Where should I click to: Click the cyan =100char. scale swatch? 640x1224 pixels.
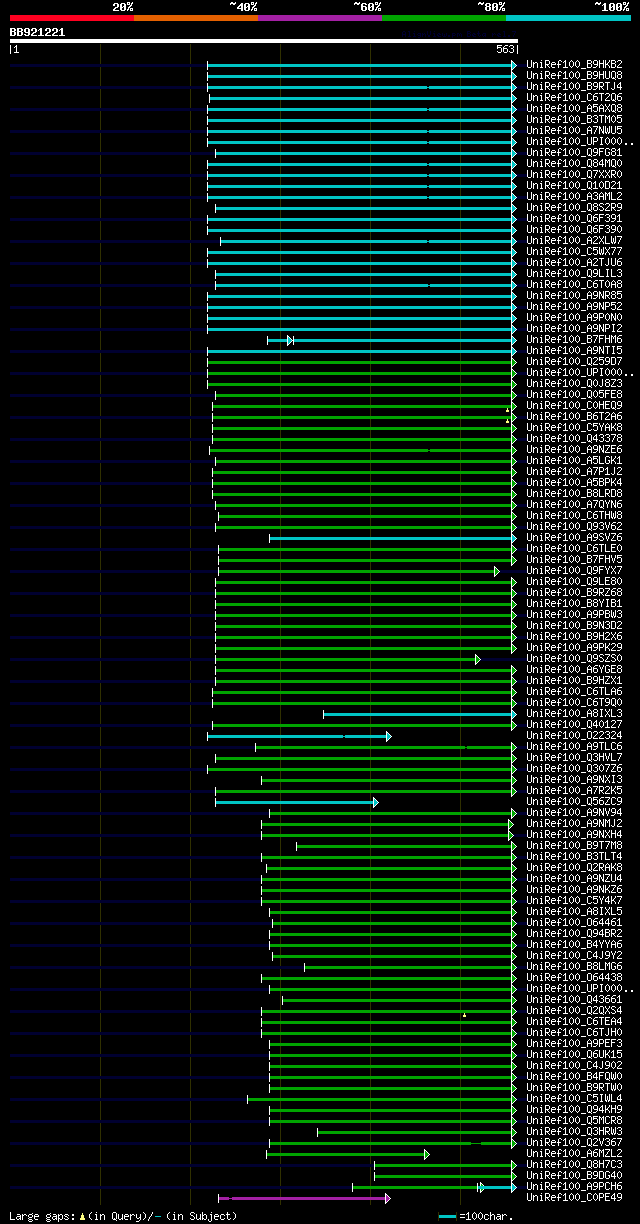tap(448, 1216)
